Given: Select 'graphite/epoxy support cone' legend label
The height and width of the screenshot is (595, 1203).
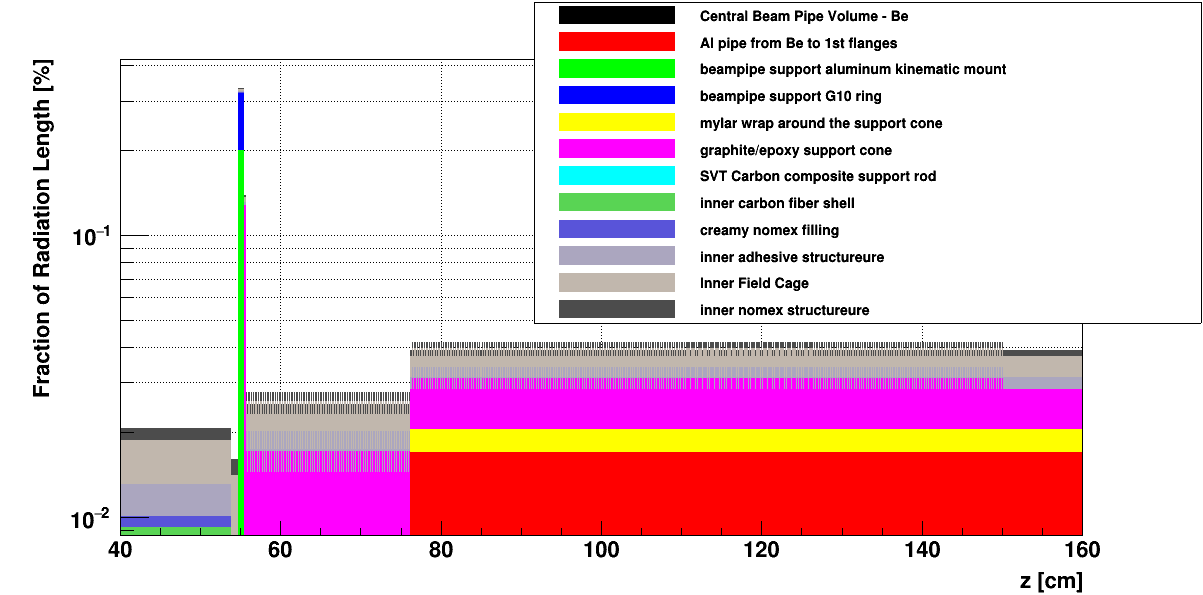Looking at the screenshot, I should (796, 150).
